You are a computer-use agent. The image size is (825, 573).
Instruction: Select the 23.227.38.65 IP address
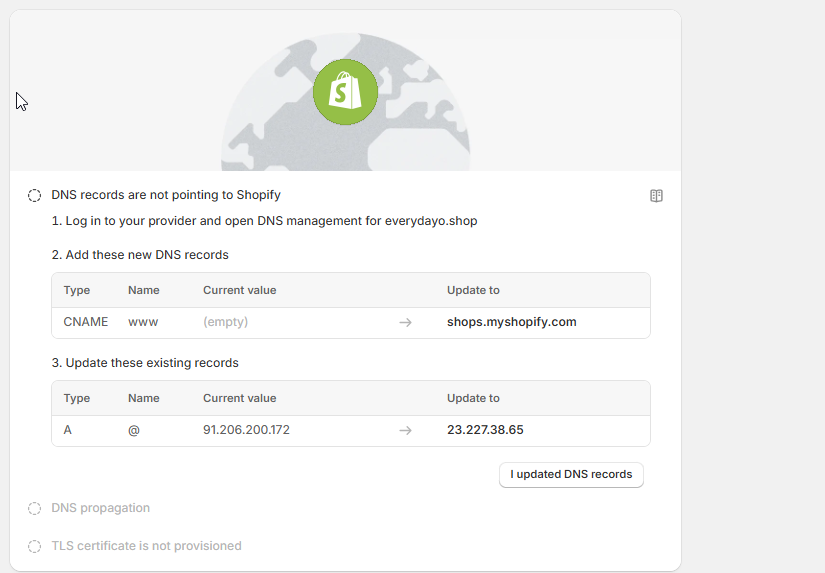pyautogui.click(x=485, y=430)
